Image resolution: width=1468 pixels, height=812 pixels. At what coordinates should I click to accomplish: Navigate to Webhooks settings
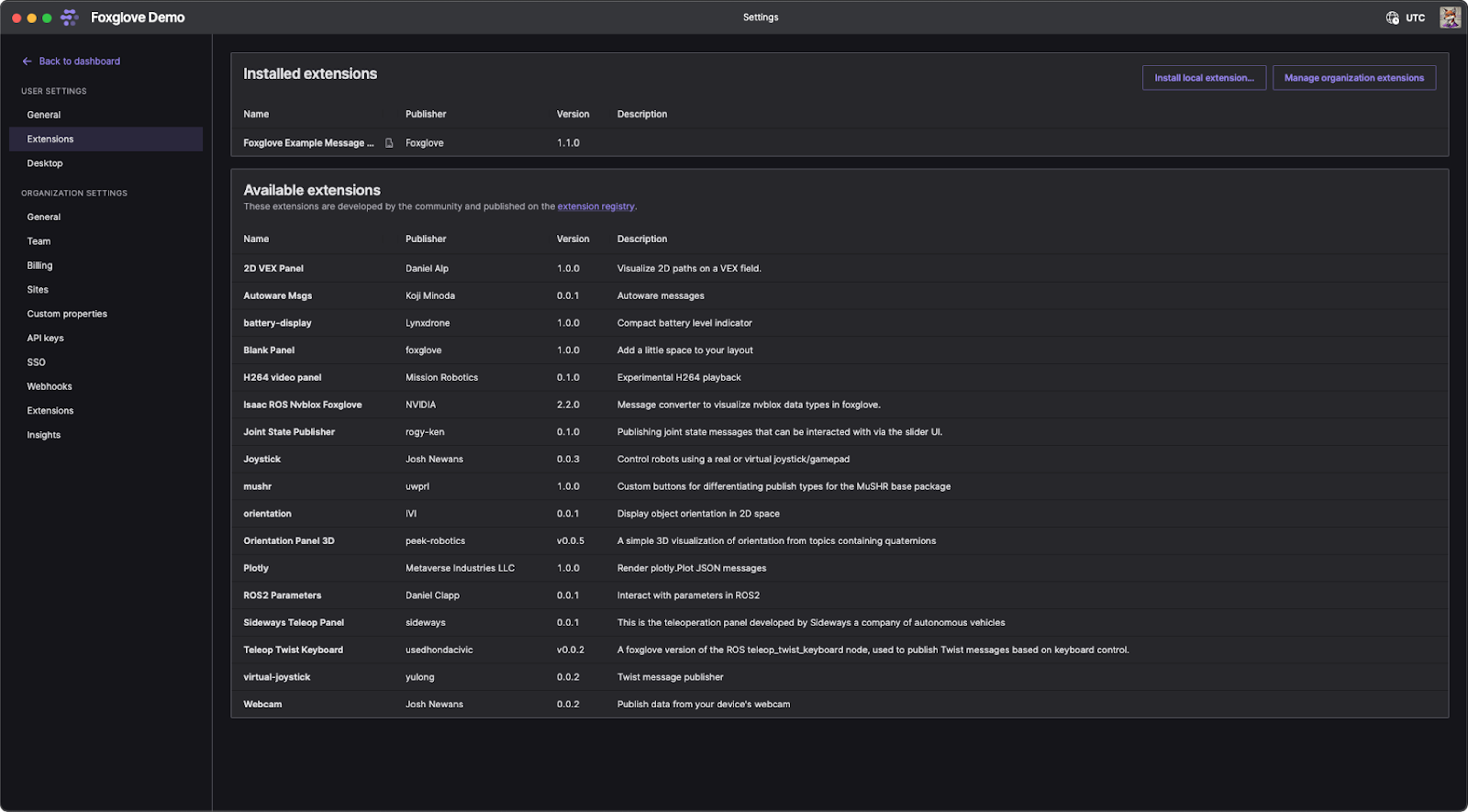click(50, 386)
